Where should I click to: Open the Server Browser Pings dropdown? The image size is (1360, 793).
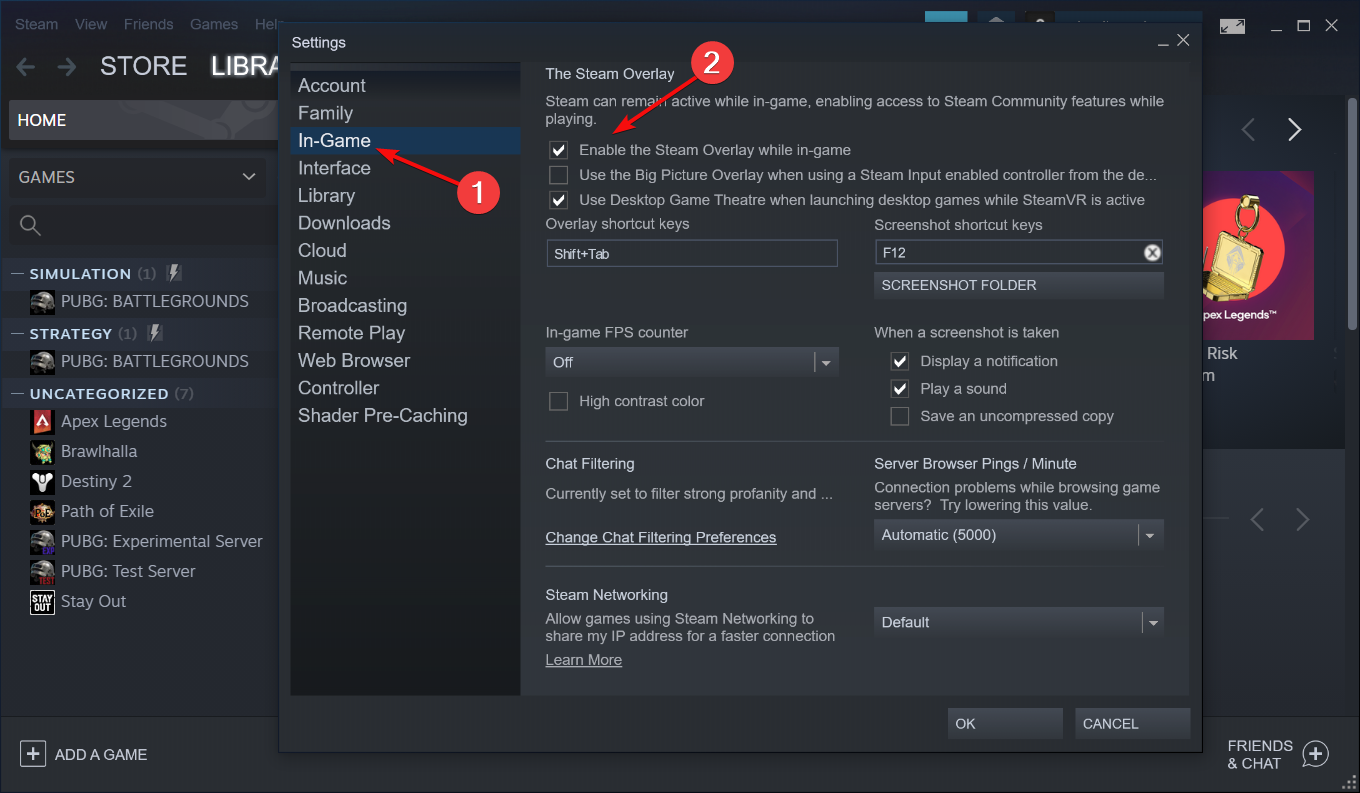1019,535
